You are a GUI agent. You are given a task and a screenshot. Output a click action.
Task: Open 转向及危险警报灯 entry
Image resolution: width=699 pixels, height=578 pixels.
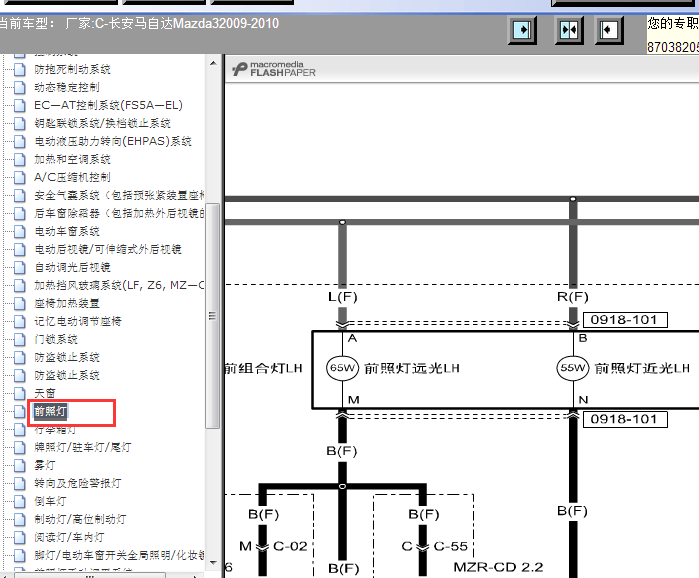click(x=78, y=483)
